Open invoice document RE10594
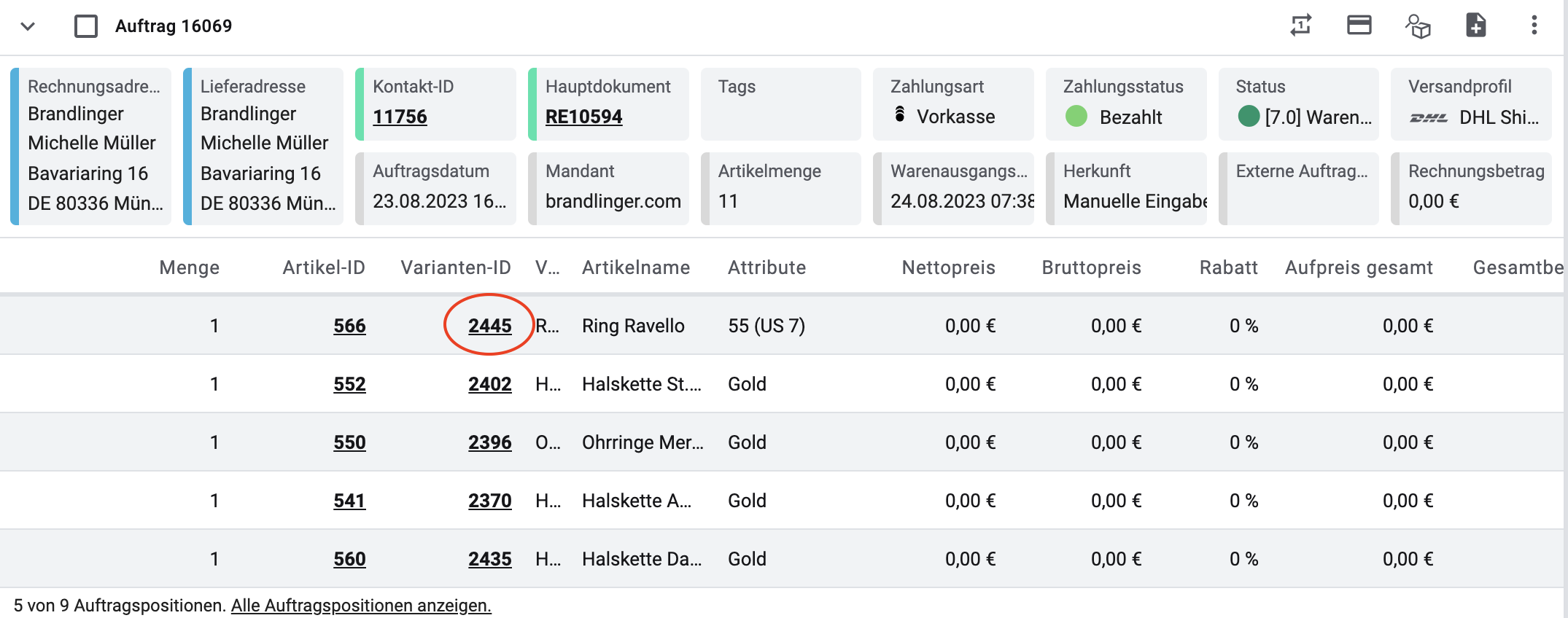 (x=583, y=117)
